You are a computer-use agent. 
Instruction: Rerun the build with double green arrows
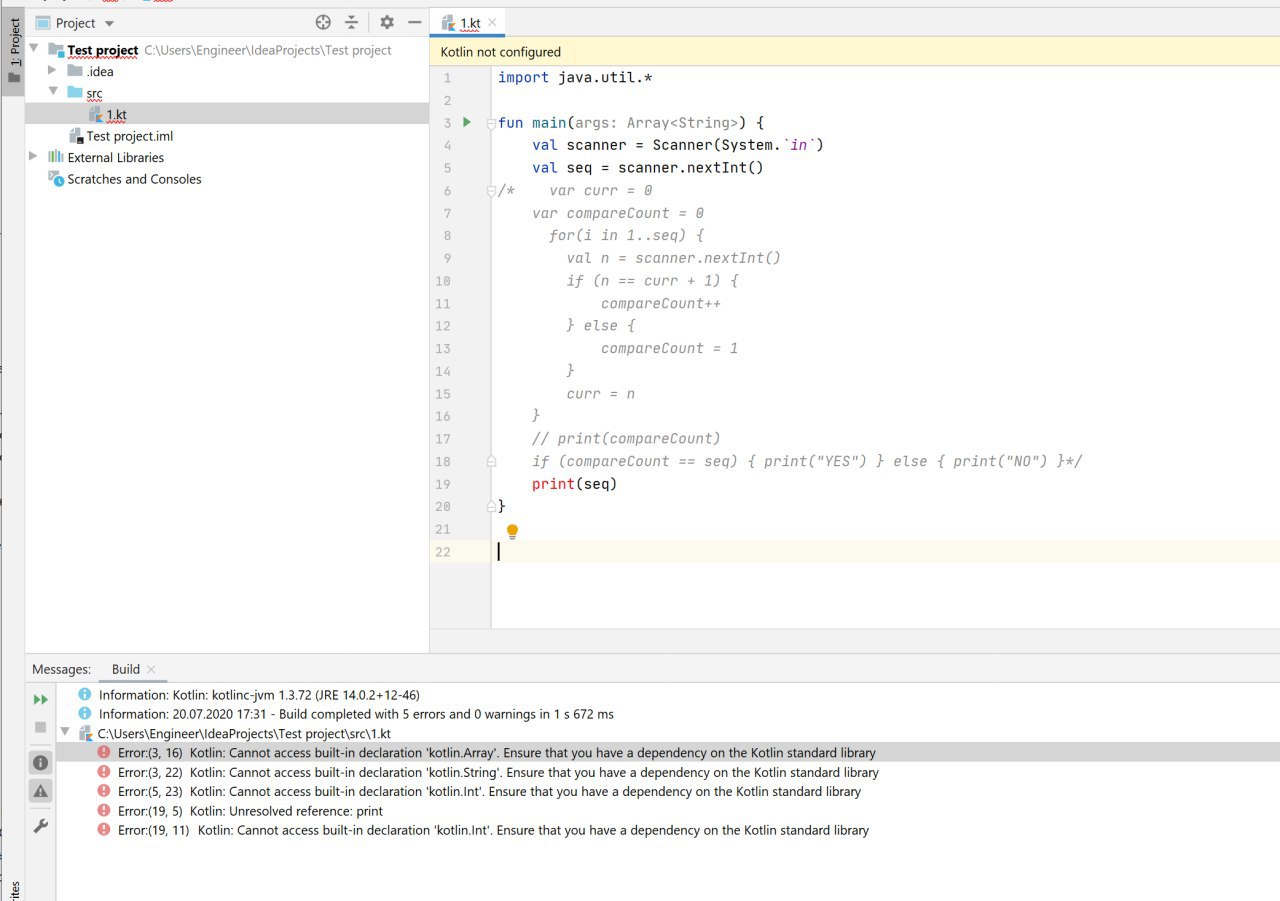coord(41,700)
